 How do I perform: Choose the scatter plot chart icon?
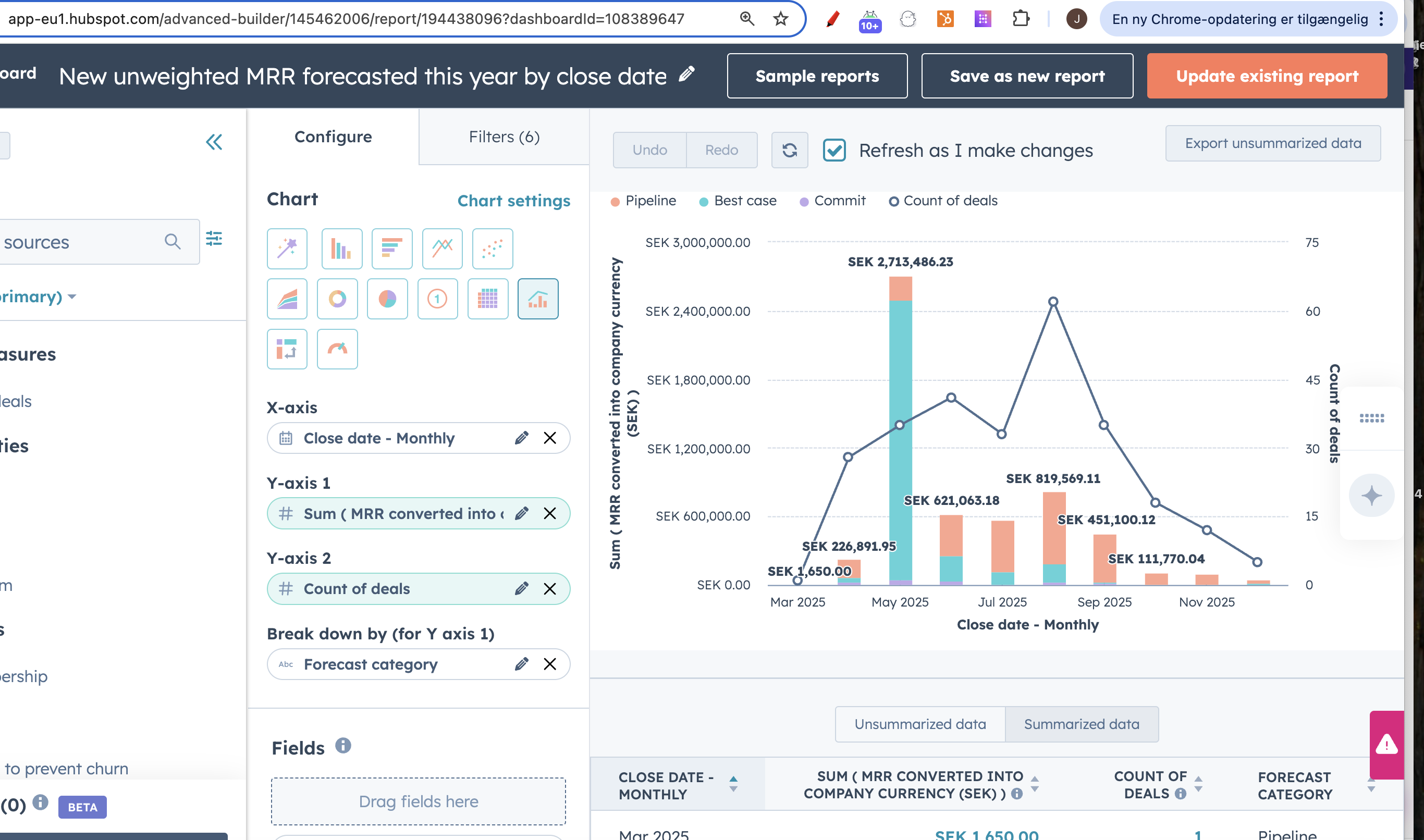493,249
